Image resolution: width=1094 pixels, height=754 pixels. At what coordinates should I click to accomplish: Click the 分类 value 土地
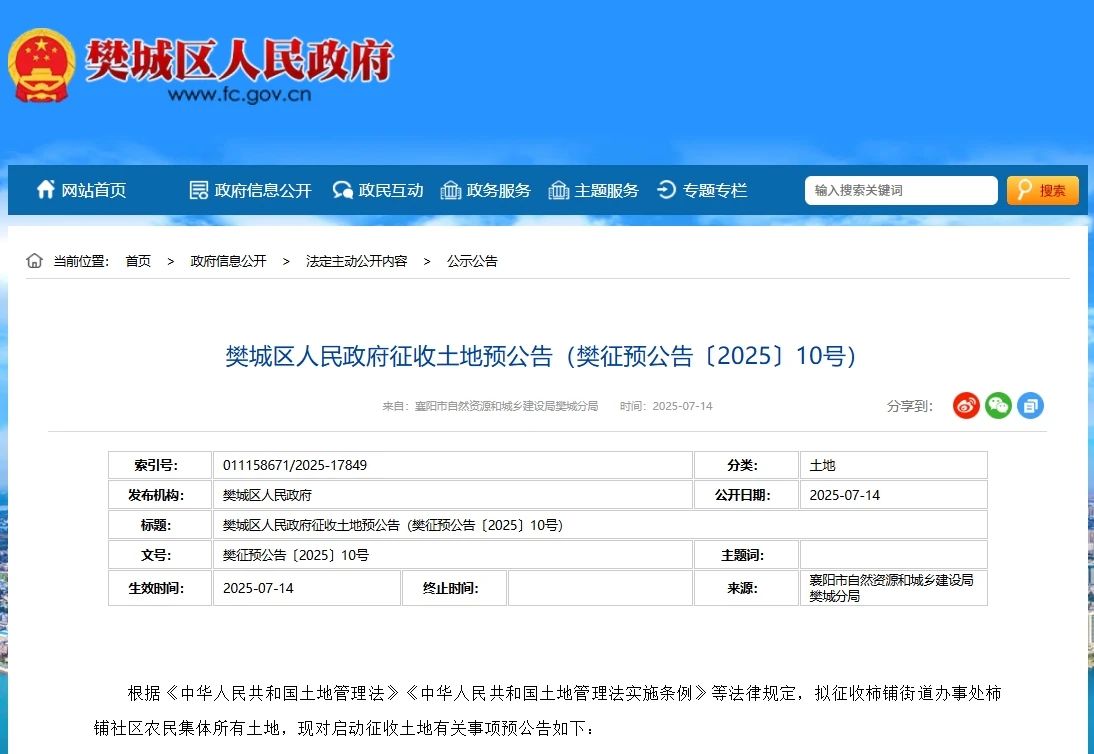click(x=823, y=465)
